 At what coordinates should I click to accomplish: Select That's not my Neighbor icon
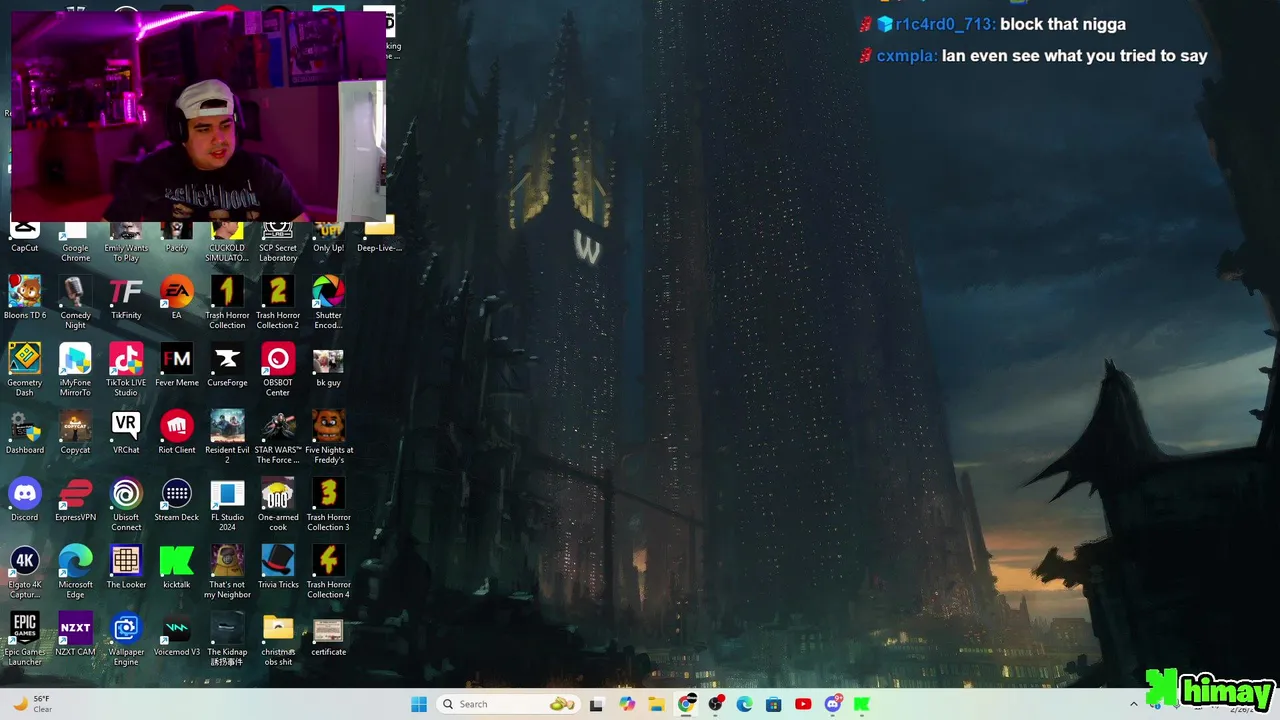[227, 571]
